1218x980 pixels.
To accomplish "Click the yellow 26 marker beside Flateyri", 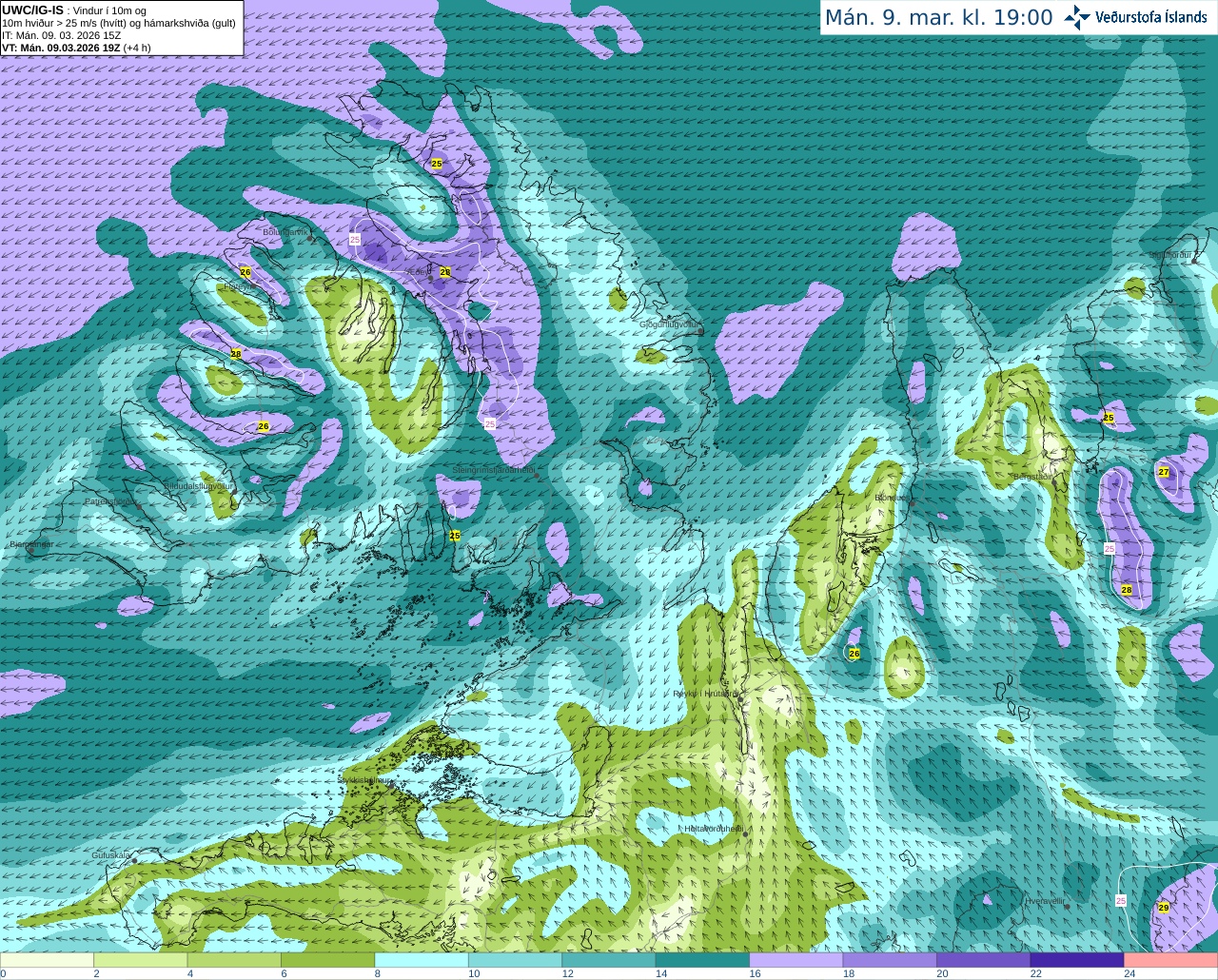I will pyautogui.click(x=246, y=272).
